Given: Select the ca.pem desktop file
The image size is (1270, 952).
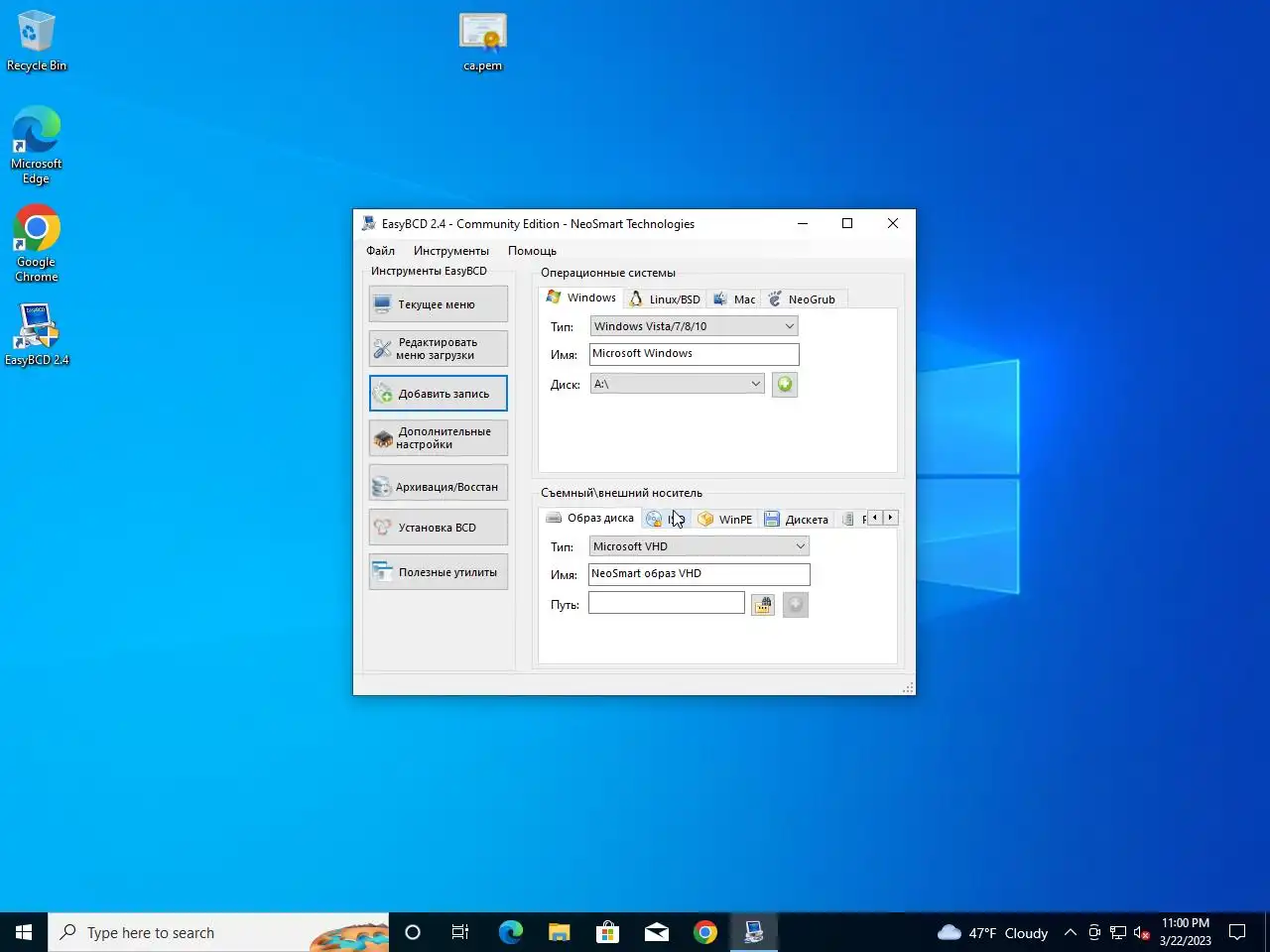Looking at the screenshot, I should 483,42.
